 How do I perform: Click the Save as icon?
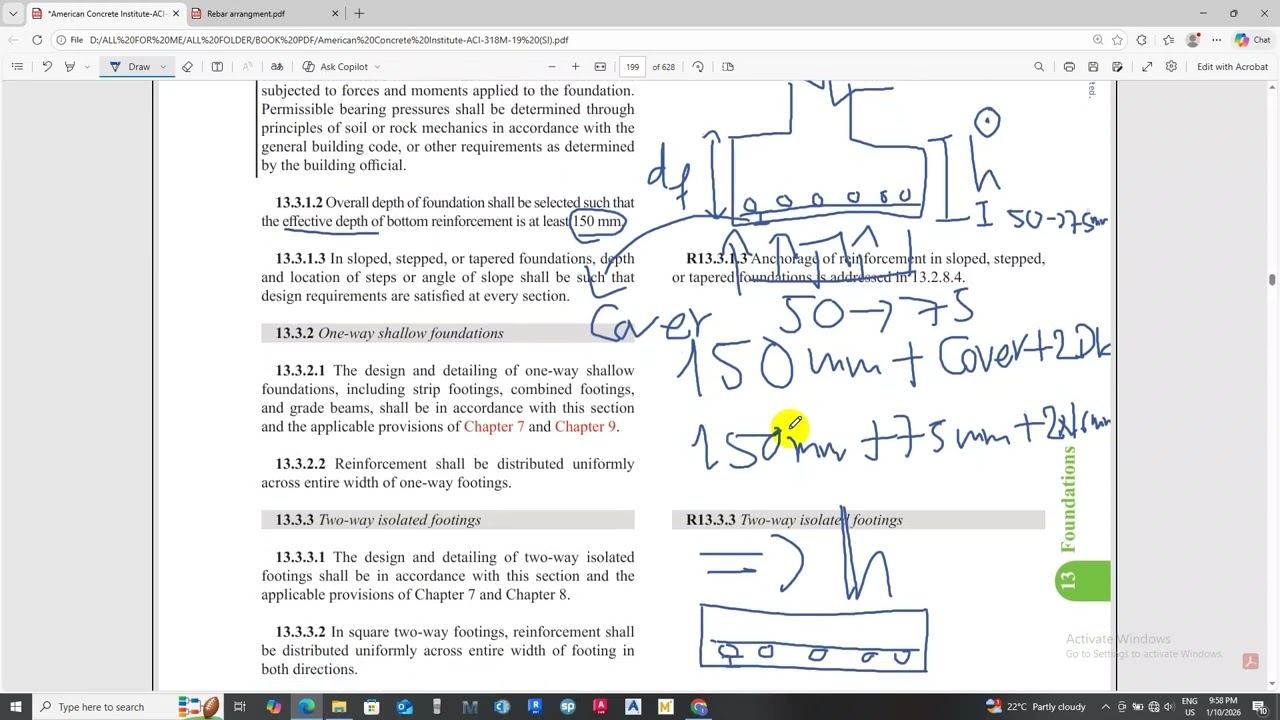coord(1117,67)
